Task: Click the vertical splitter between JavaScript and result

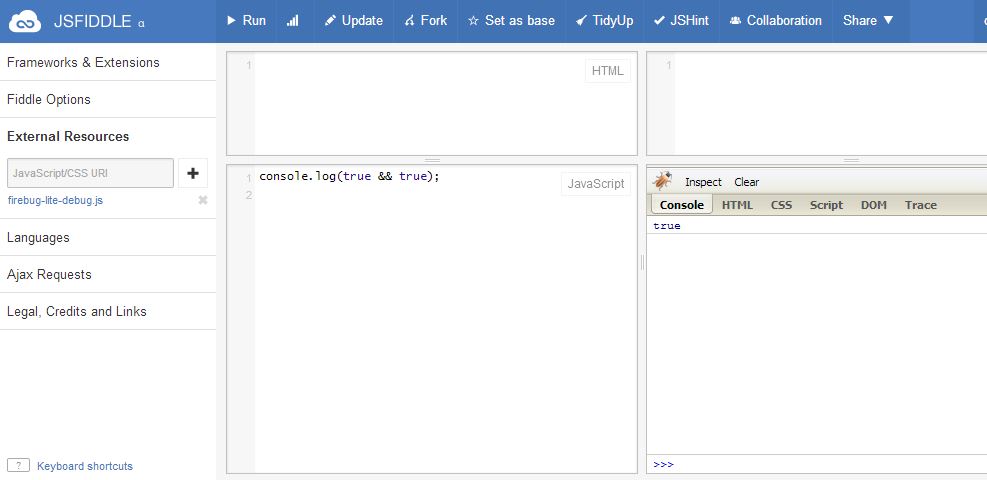Action: 642,262
